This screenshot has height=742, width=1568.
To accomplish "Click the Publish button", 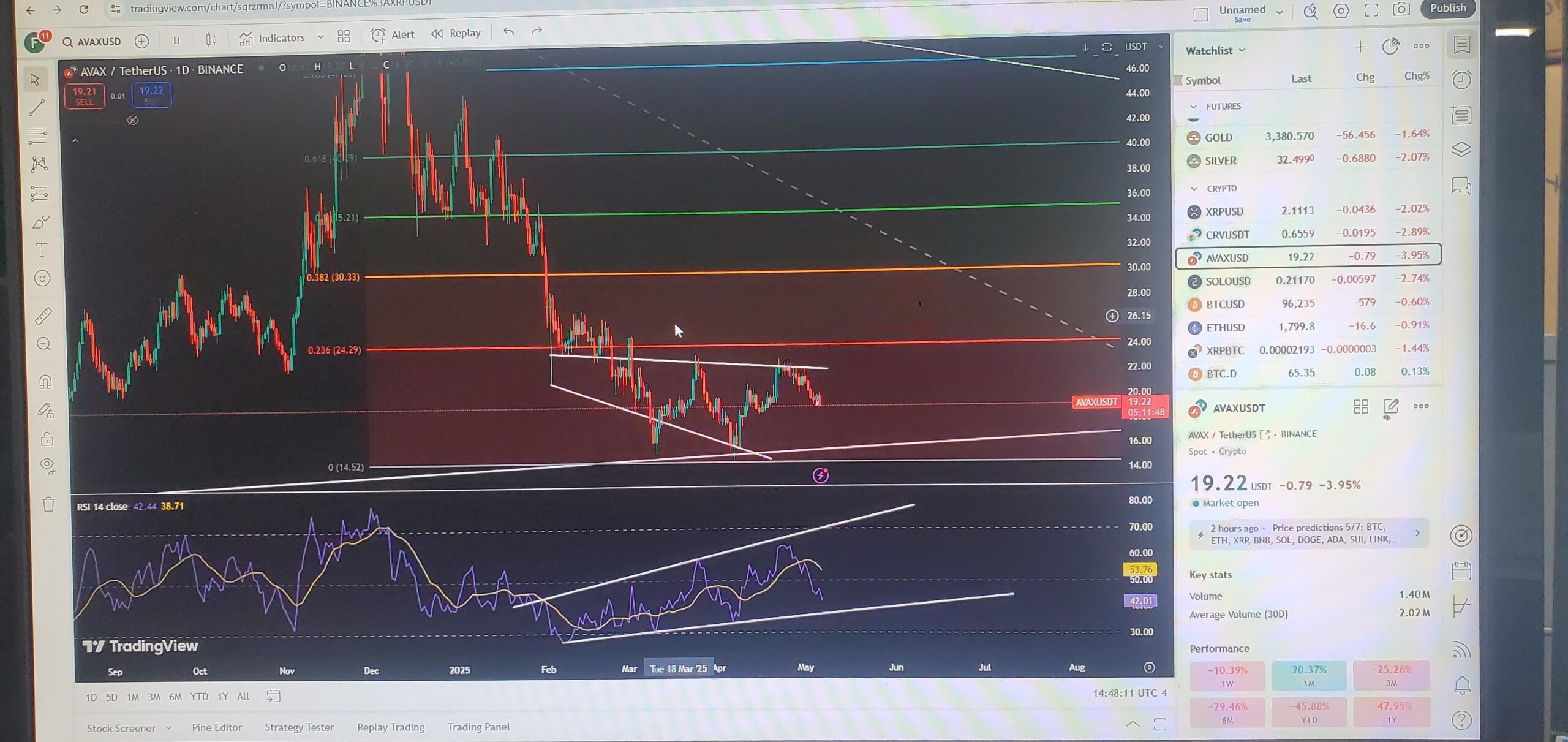I will 1448,8.
